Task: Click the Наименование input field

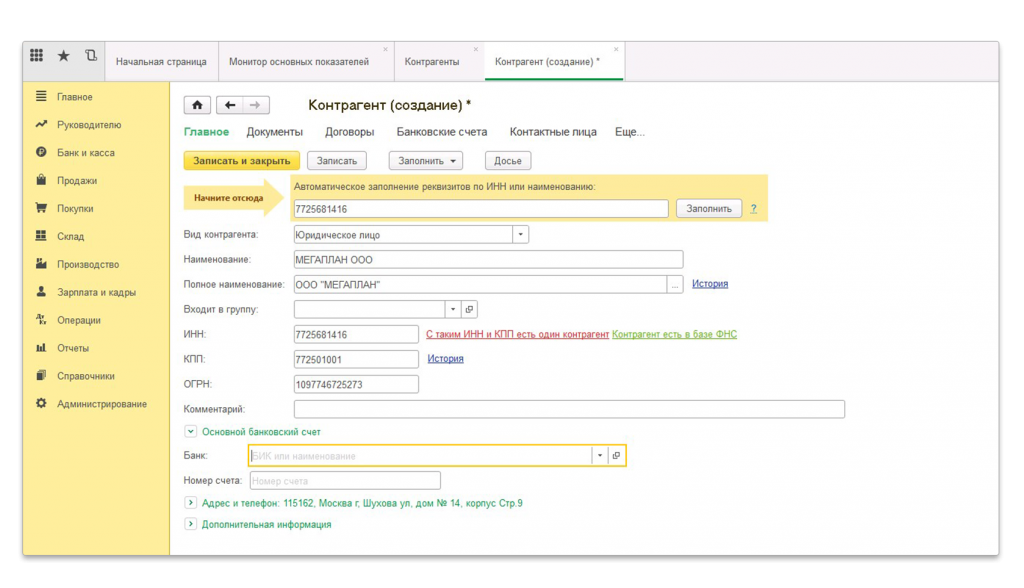Action: tap(488, 259)
